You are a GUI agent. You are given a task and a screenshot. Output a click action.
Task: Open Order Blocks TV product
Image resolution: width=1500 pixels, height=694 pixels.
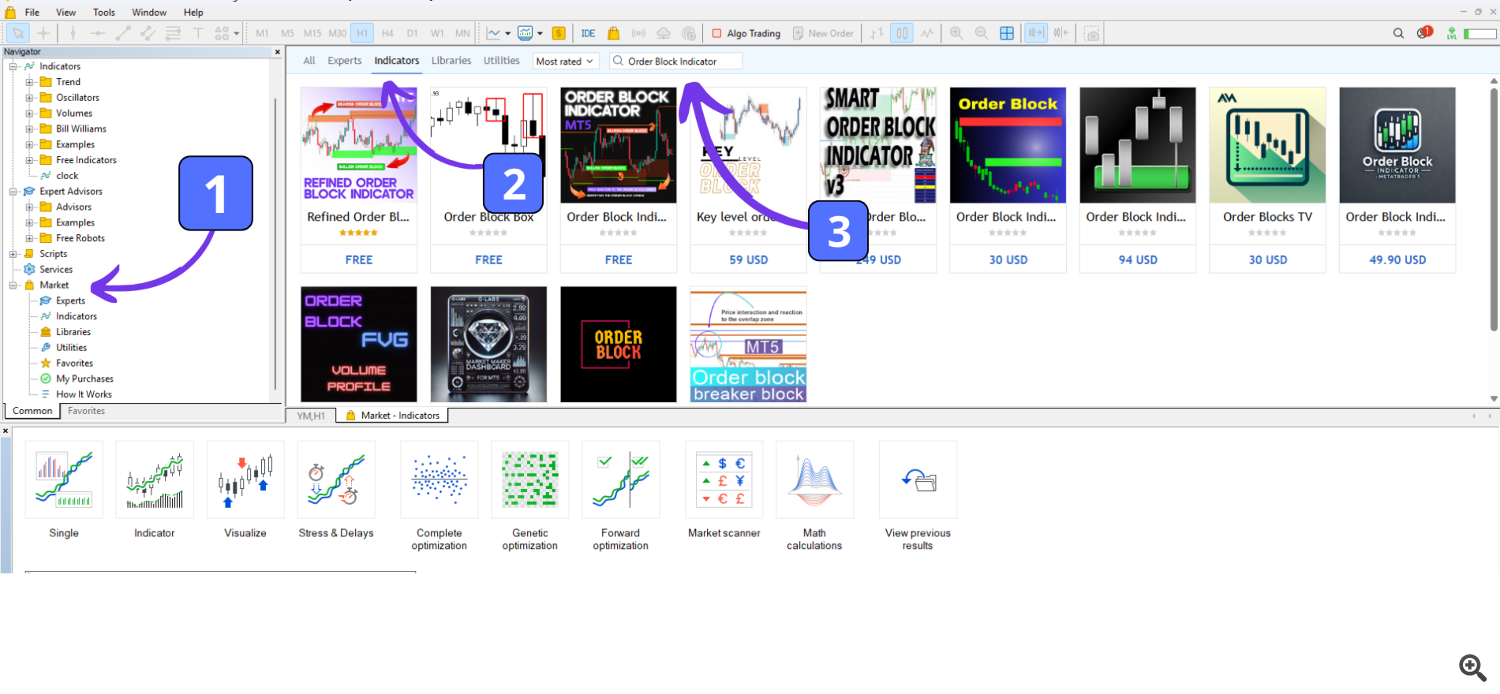tap(1268, 180)
